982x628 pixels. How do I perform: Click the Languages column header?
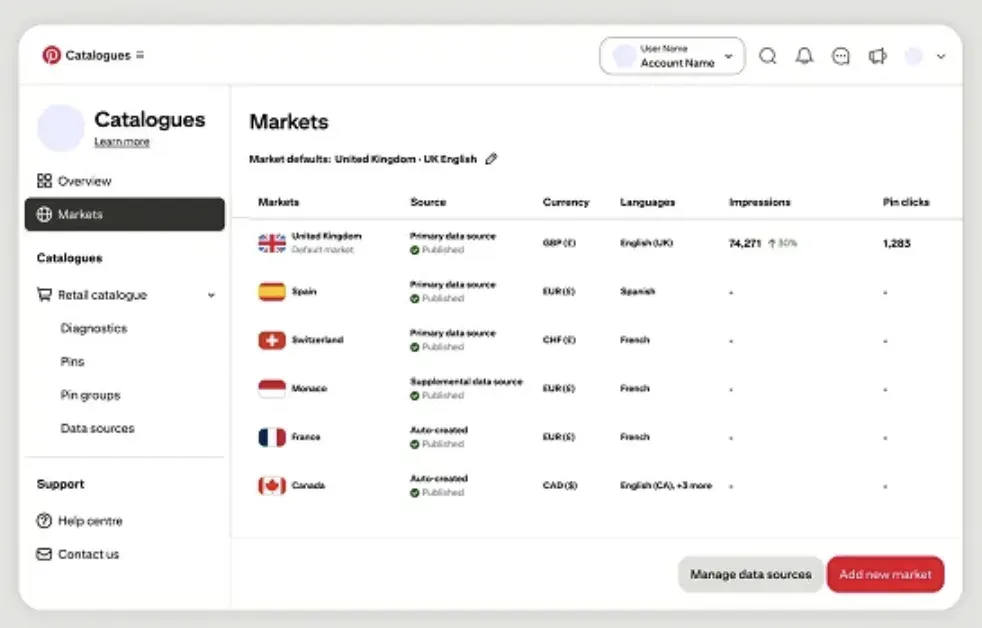(648, 202)
